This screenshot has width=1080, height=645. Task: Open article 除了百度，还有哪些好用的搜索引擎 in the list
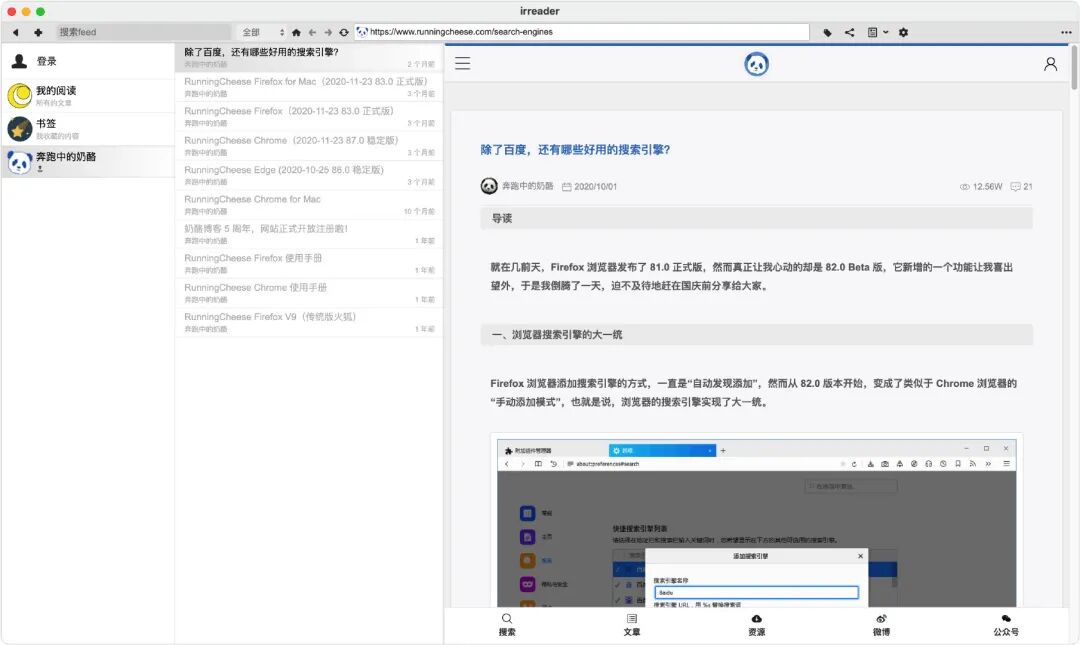[x=309, y=58]
